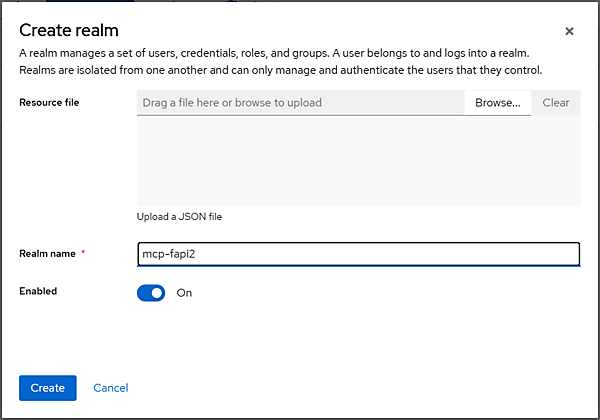The height and width of the screenshot is (420, 600).
Task: Click the 'Create realm' dialog heading
Action: click(x=69, y=30)
